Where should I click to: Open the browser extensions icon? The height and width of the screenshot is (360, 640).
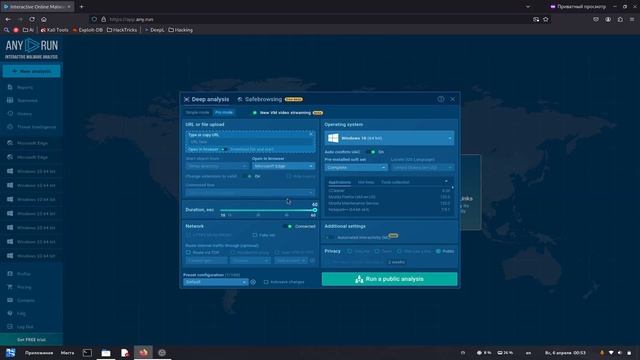pos(620,19)
